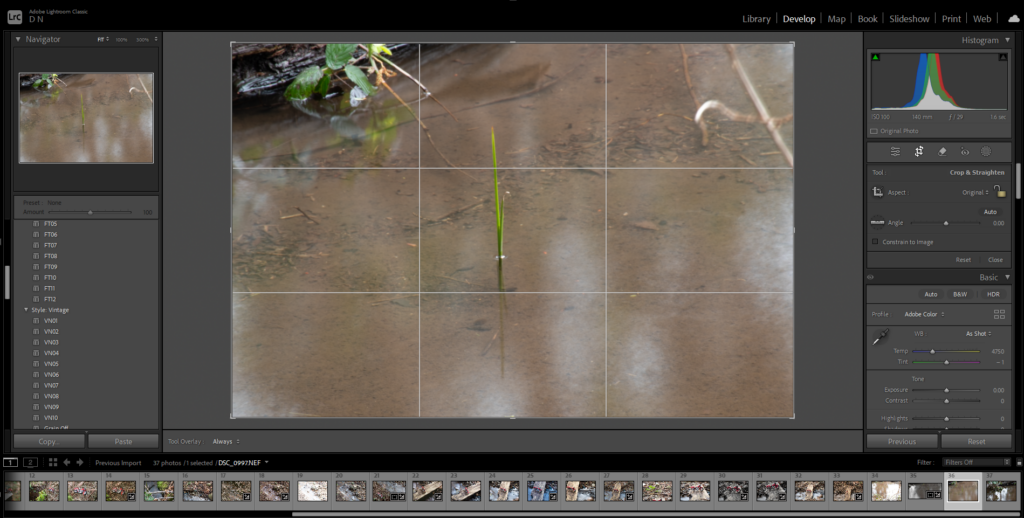Click the Previous button

(x=901, y=442)
